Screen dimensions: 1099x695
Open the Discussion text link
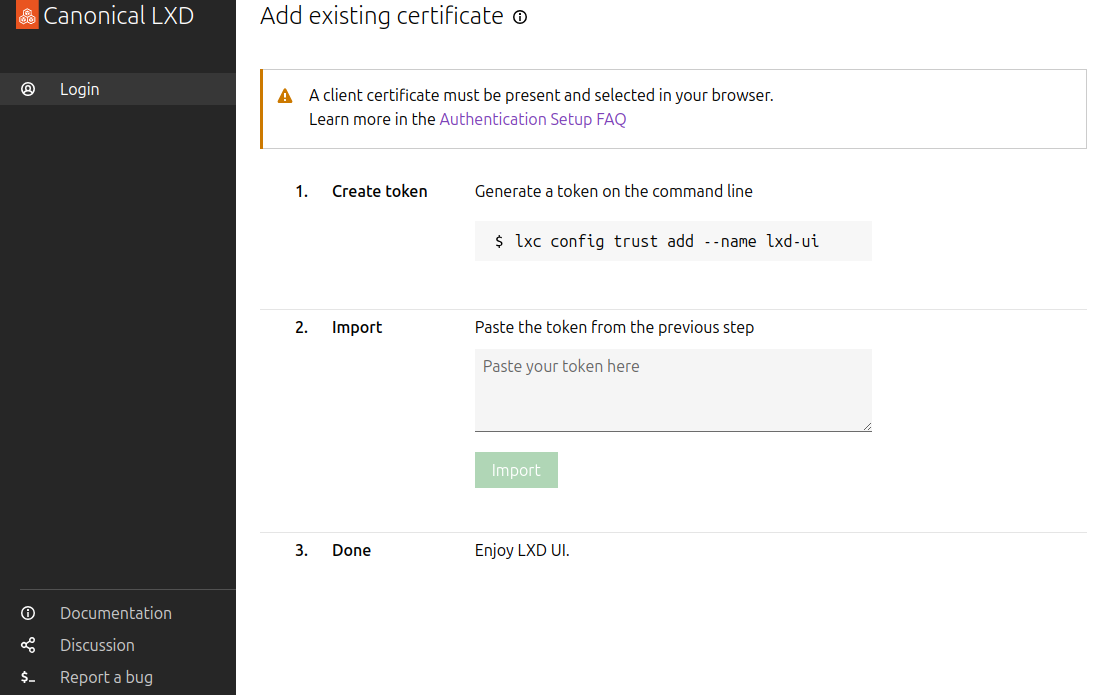pos(97,645)
